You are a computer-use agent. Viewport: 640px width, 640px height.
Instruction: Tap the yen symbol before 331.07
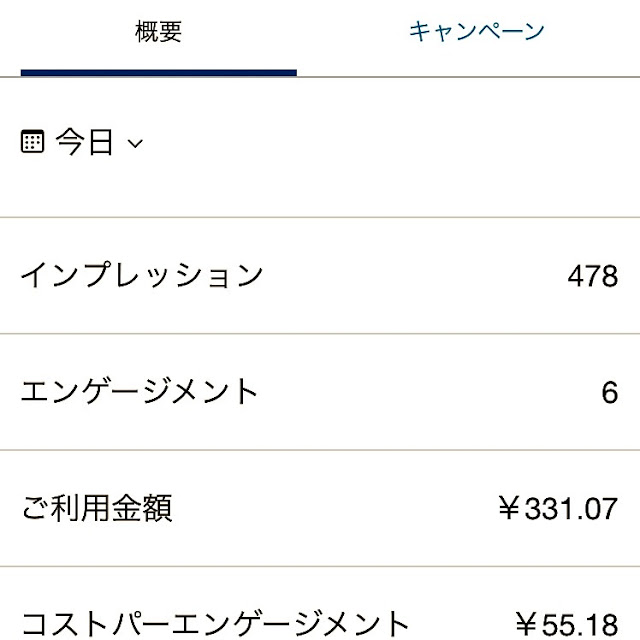(x=509, y=508)
